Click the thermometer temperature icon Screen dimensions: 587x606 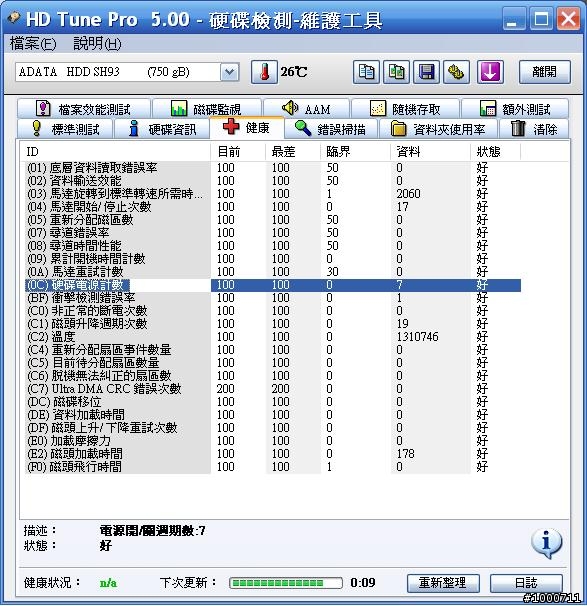pos(264,72)
